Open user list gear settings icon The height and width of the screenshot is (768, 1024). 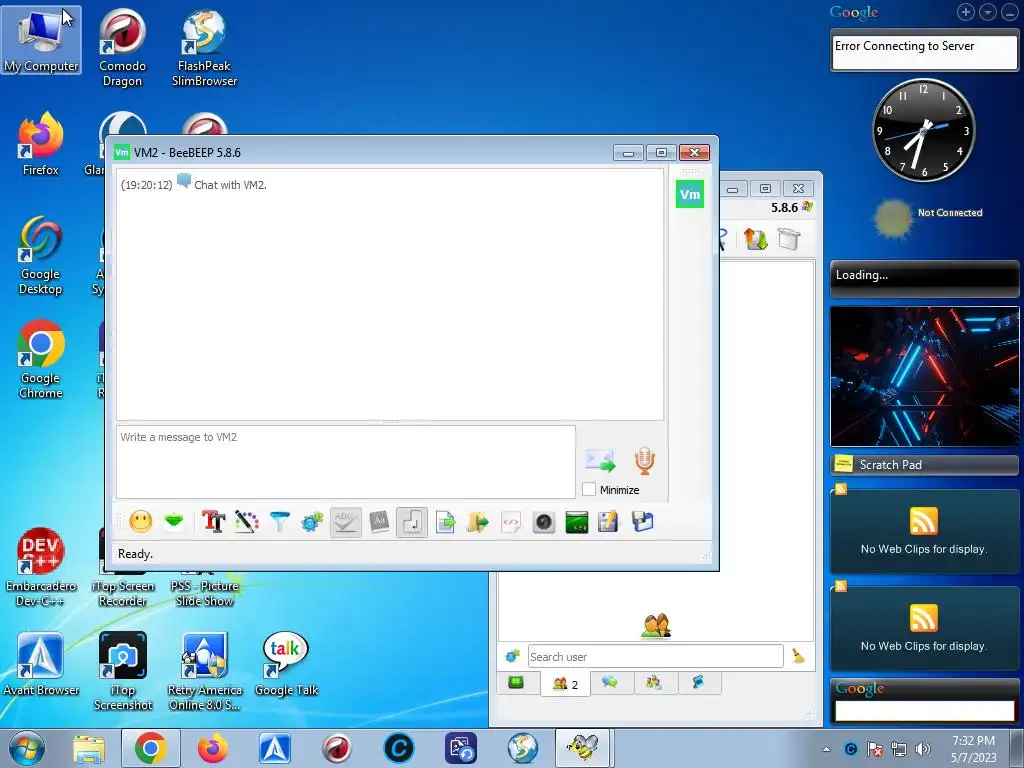point(513,656)
